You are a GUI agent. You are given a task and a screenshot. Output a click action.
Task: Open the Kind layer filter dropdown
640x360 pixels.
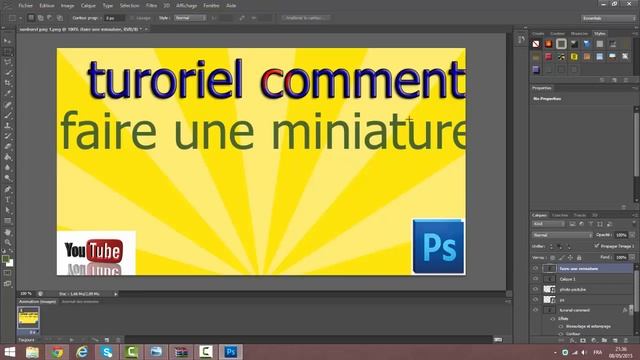[x=548, y=224]
